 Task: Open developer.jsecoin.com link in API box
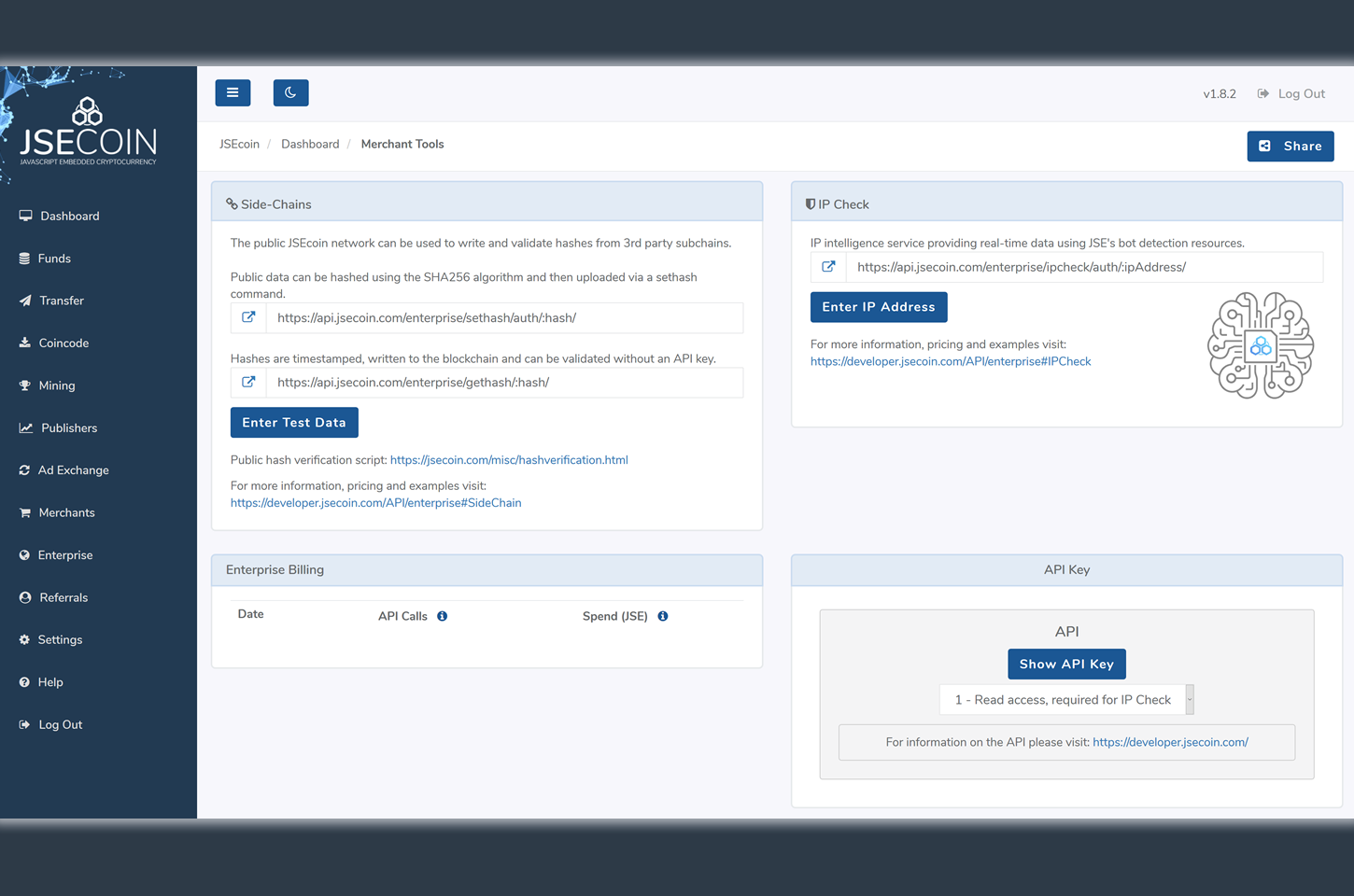[1170, 743]
